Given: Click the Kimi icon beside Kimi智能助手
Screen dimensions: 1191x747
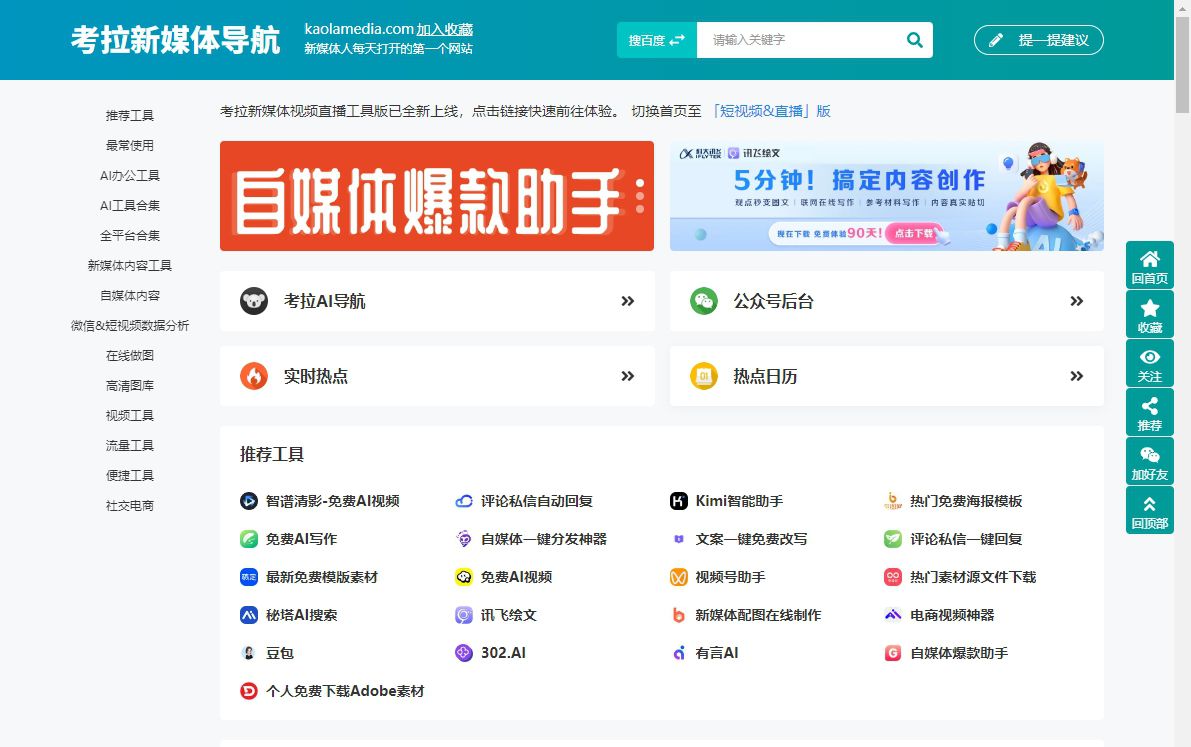Looking at the screenshot, I should [678, 501].
